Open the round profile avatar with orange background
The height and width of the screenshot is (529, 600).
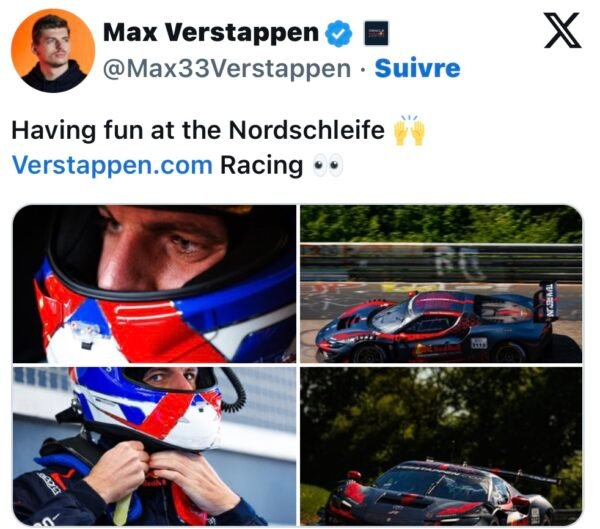[x=53, y=51]
